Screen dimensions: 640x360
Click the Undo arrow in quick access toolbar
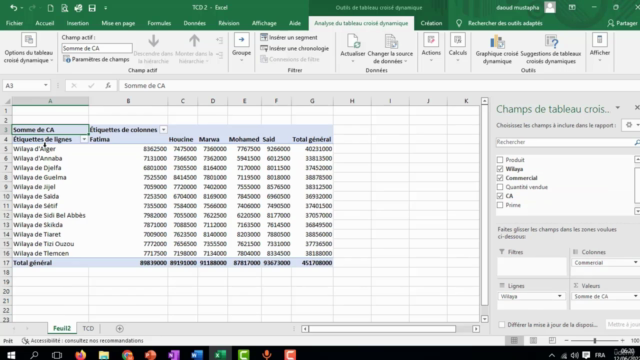[x=13, y=8]
